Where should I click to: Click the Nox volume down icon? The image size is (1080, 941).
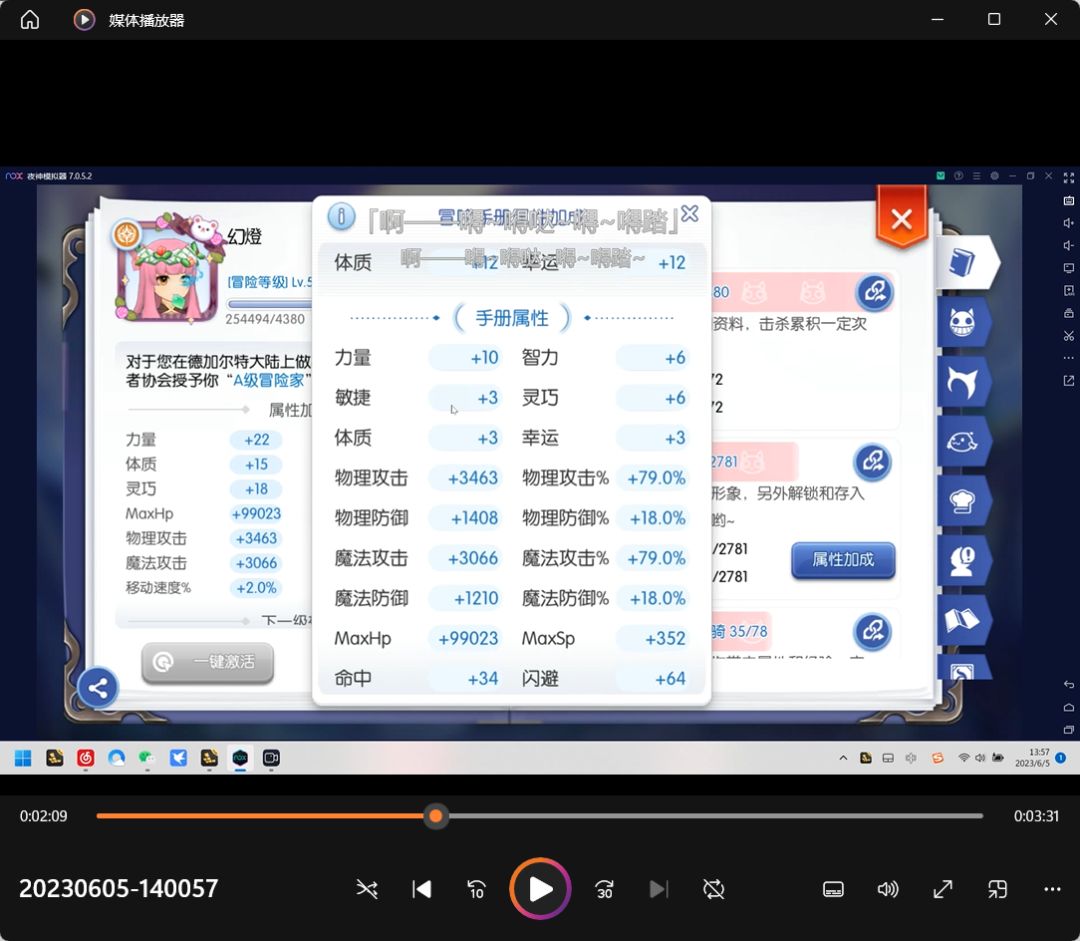1068,245
